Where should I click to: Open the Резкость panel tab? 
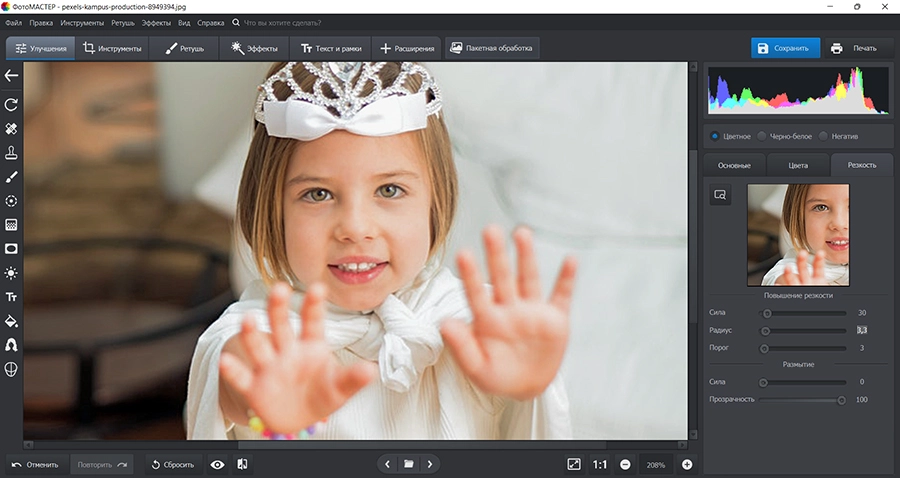click(x=862, y=165)
